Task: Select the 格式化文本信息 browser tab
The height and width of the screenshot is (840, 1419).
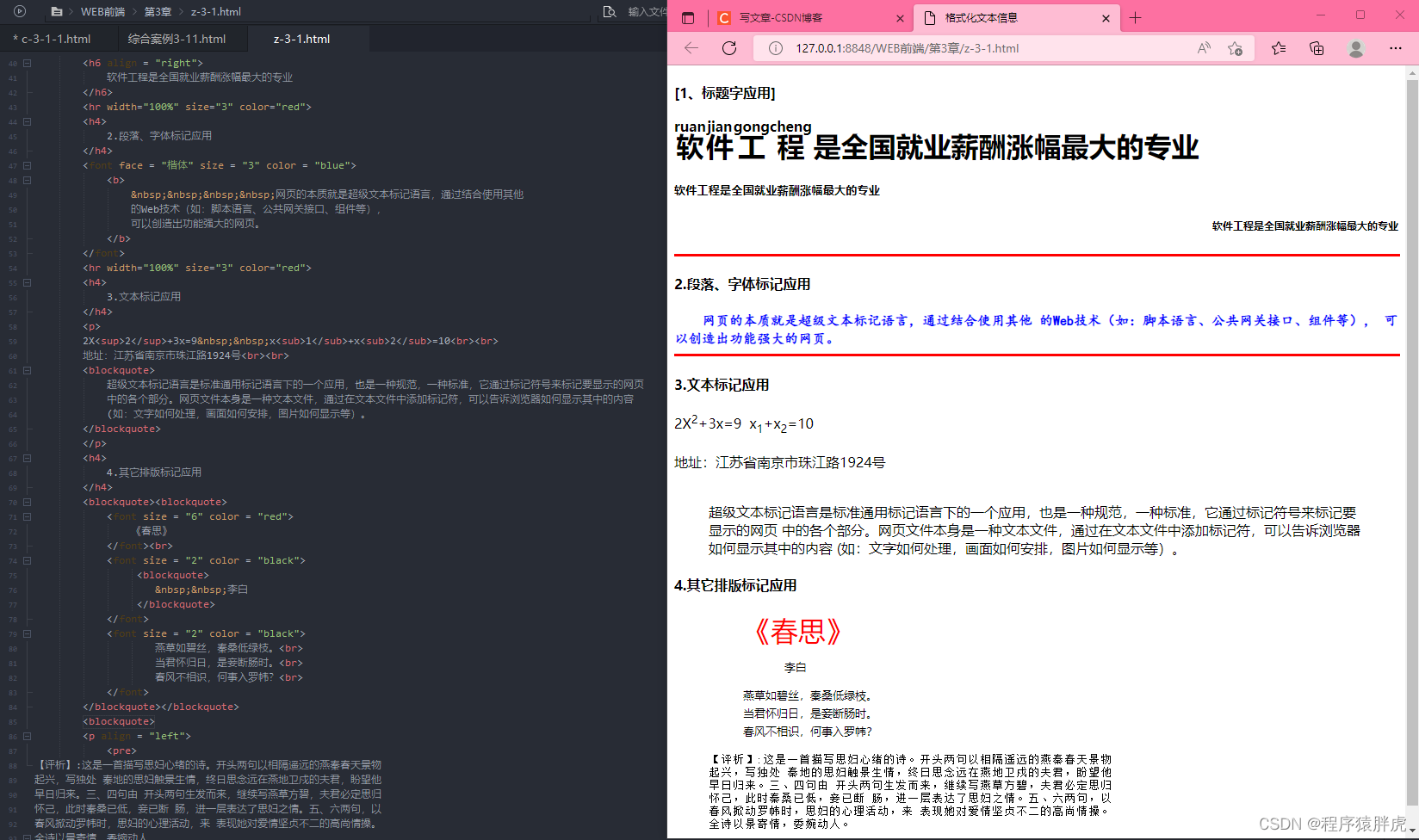Action: pyautogui.click(x=1016, y=18)
